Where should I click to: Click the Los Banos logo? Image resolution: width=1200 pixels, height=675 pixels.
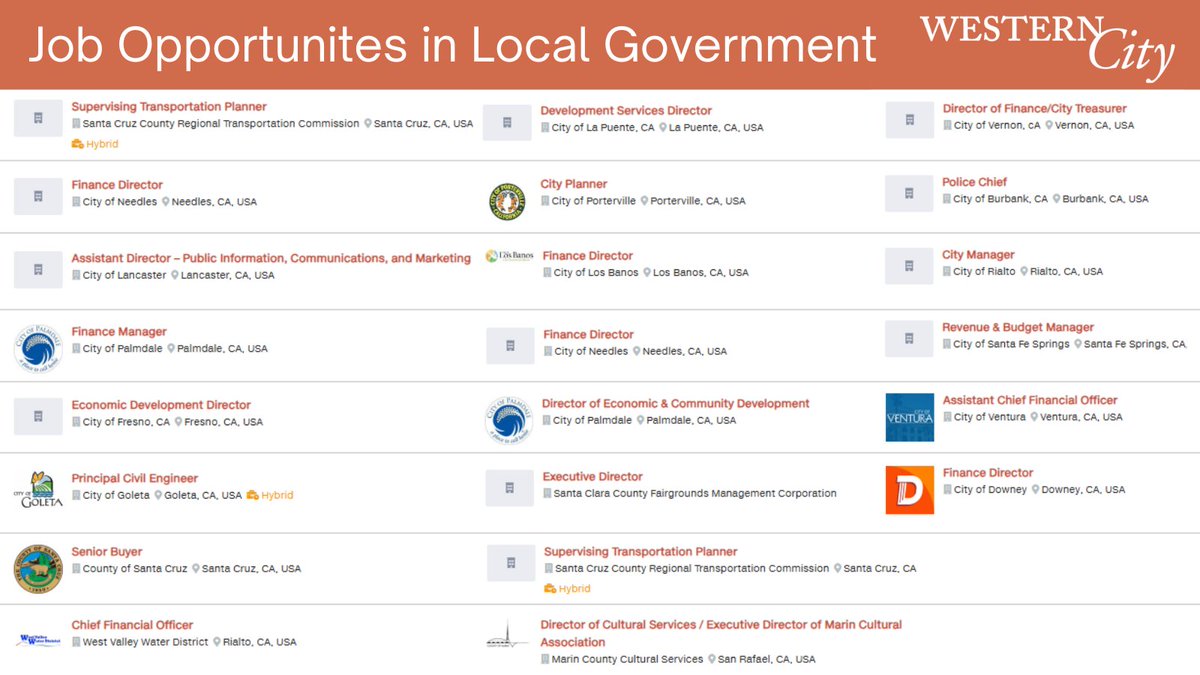coord(509,256)
